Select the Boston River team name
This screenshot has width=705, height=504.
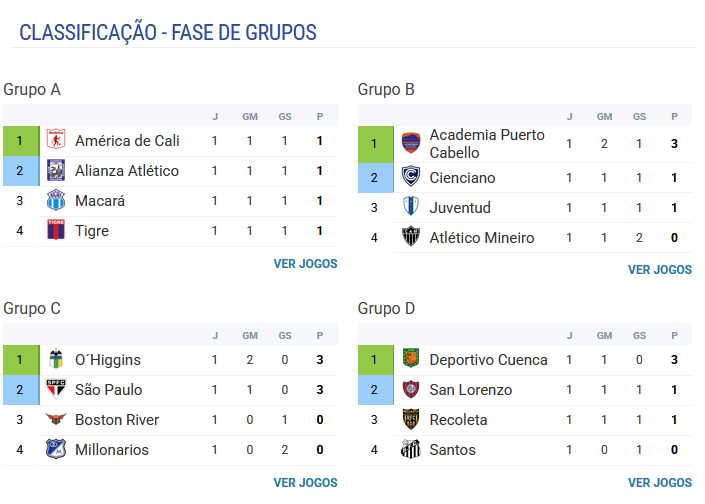point(117,420)
